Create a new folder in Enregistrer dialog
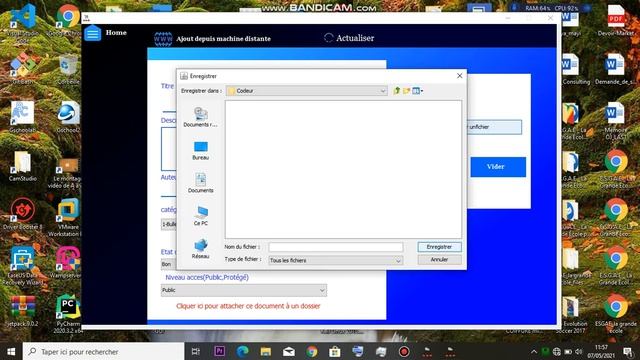The image size is (640, 360). tap(406, 91)
